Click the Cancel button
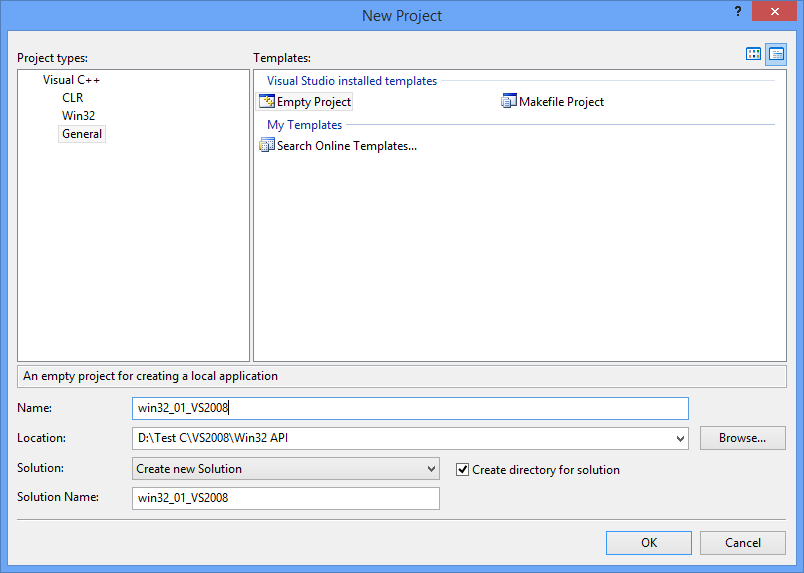 (742, 543)
